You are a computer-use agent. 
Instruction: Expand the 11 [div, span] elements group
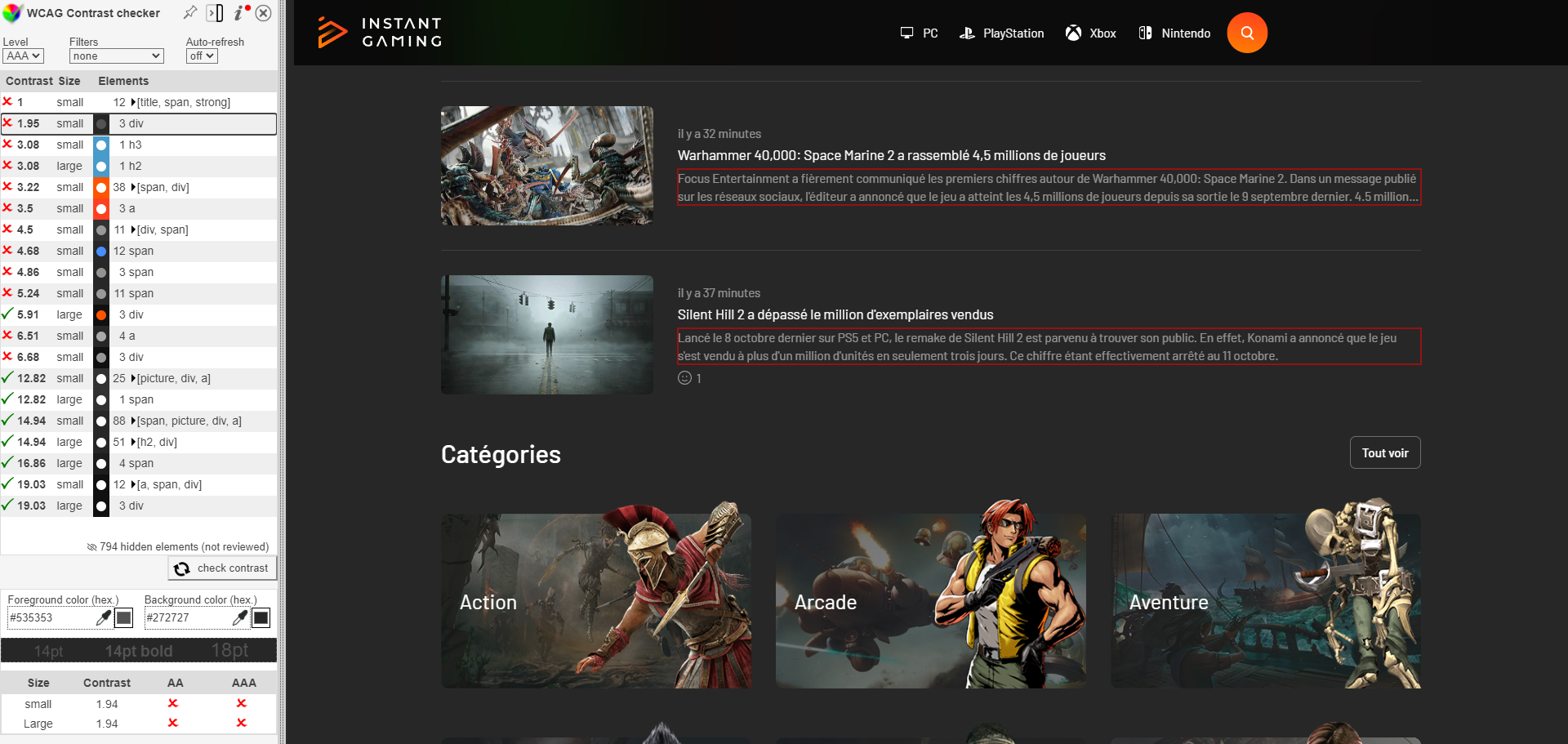click(133, 229)
